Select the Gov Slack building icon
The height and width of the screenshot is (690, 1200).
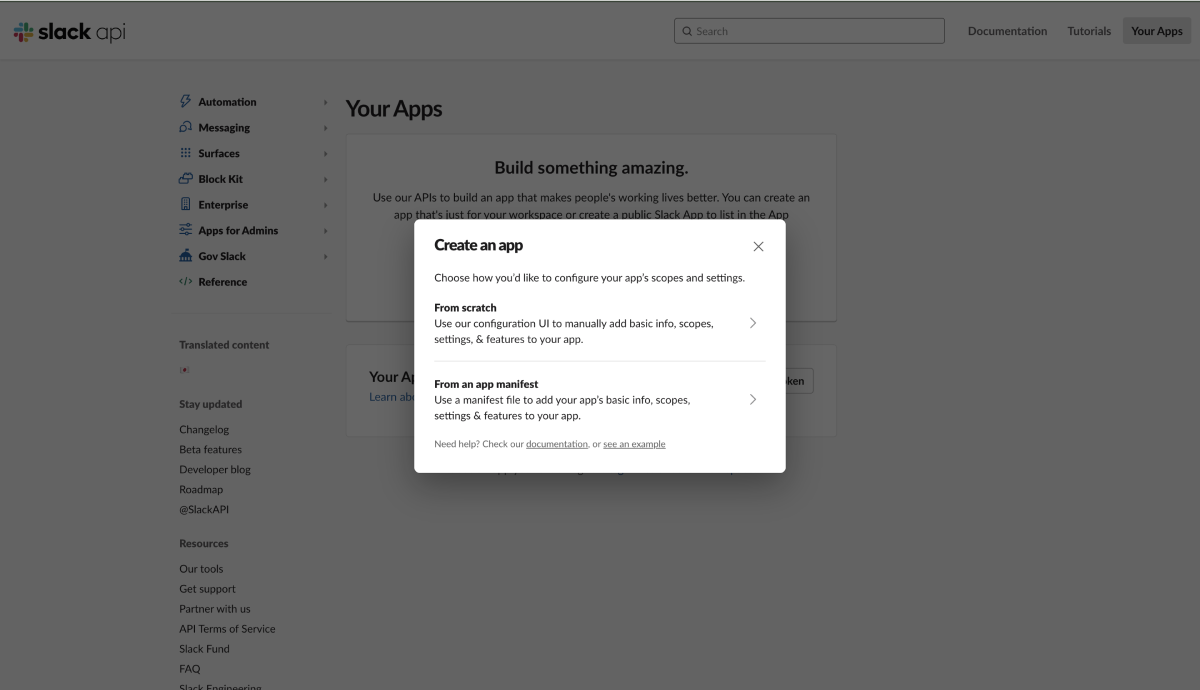pos(185,255)
